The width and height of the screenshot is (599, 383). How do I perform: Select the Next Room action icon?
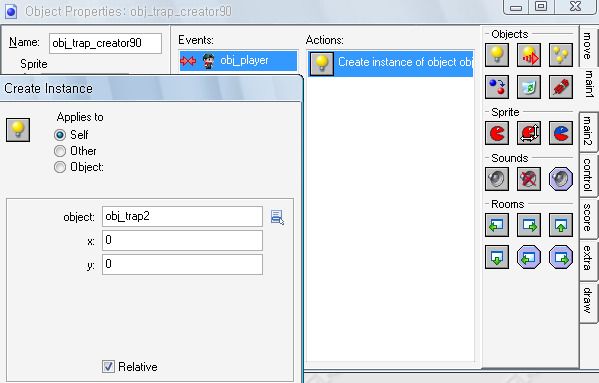coord(529,225)
